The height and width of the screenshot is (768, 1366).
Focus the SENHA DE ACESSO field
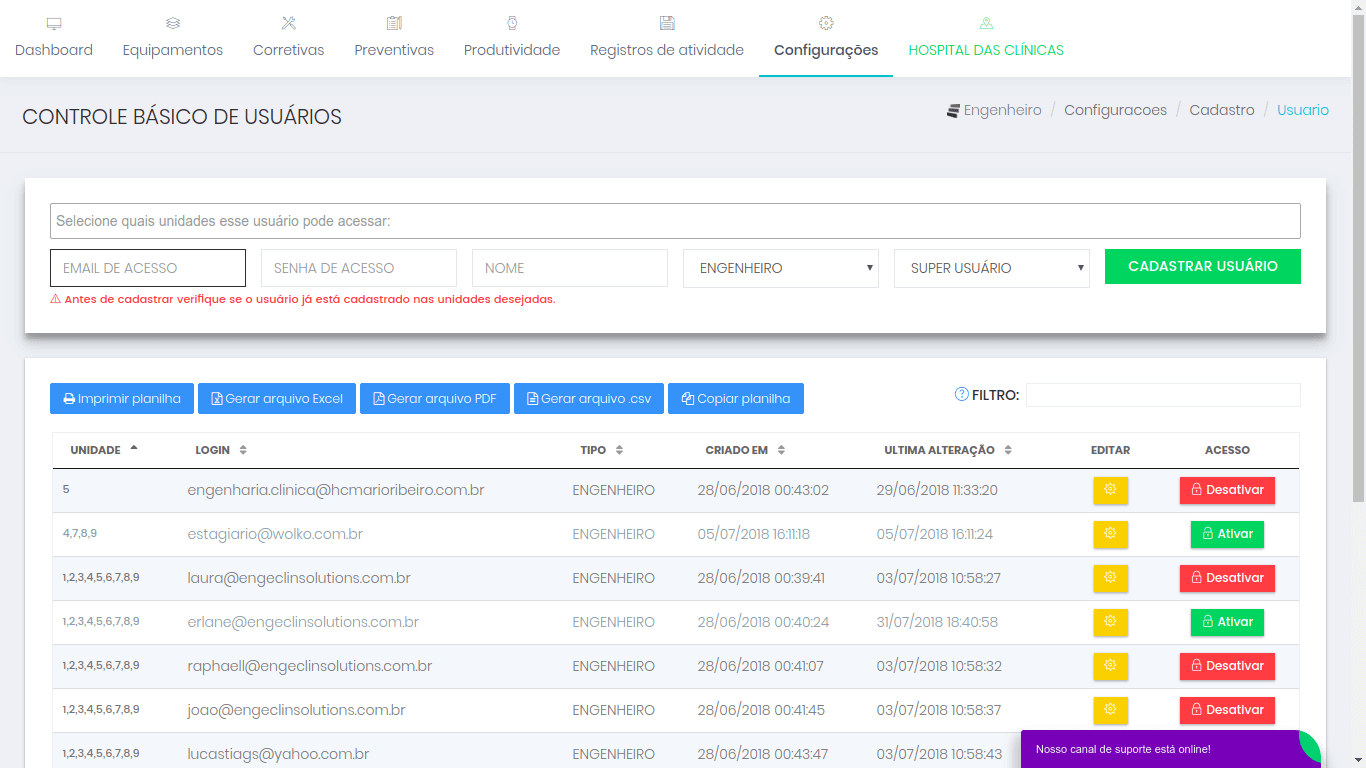tap(359, 268)
